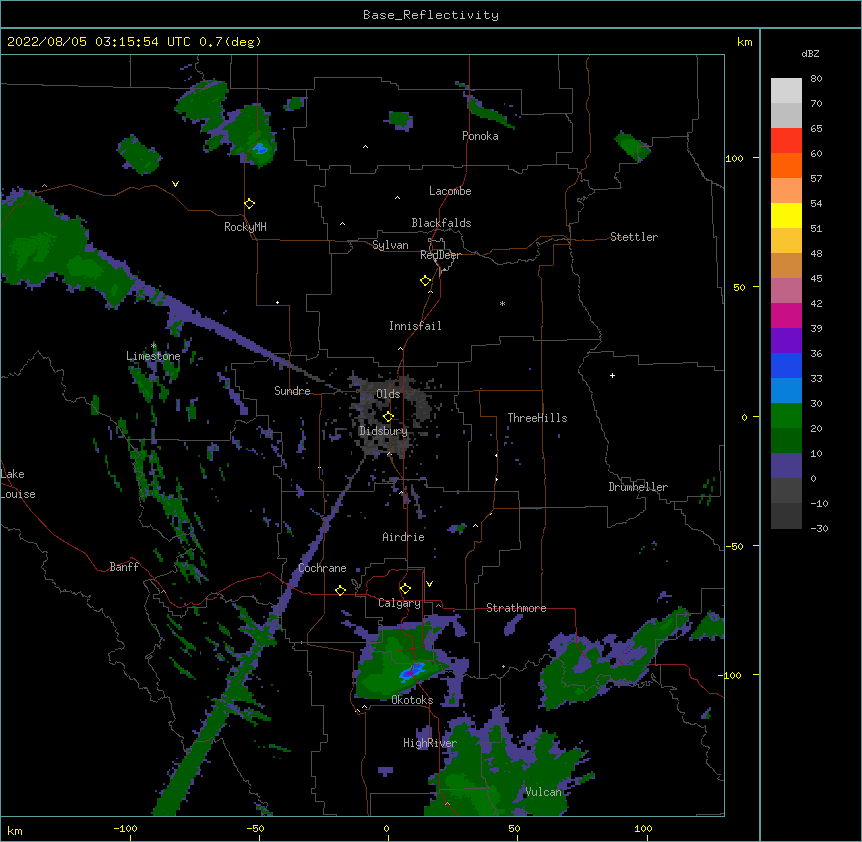Screen dimensions: 862x842
Task: Pick the red swatch in the dBZ legend
Action: [x=786, y=141]
